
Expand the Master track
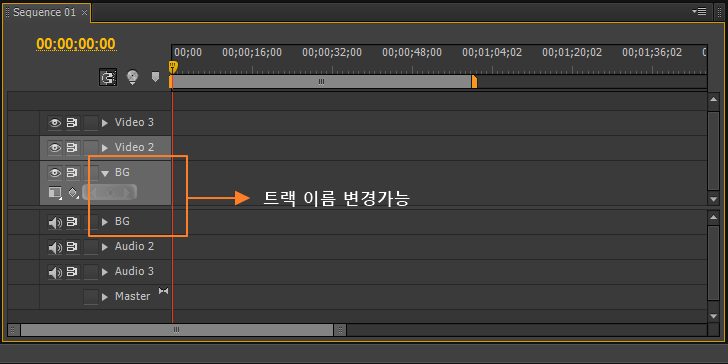point(105,297)
